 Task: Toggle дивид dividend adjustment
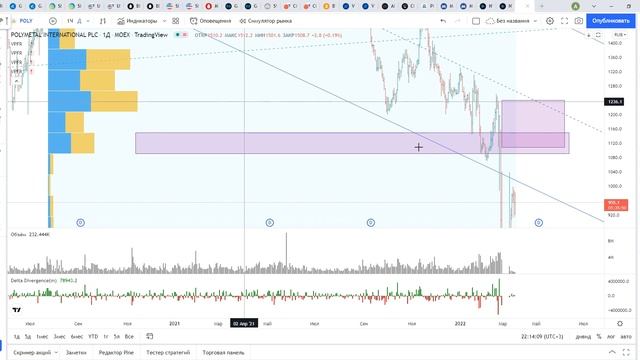pyautogui.click(x=583, y=337)
